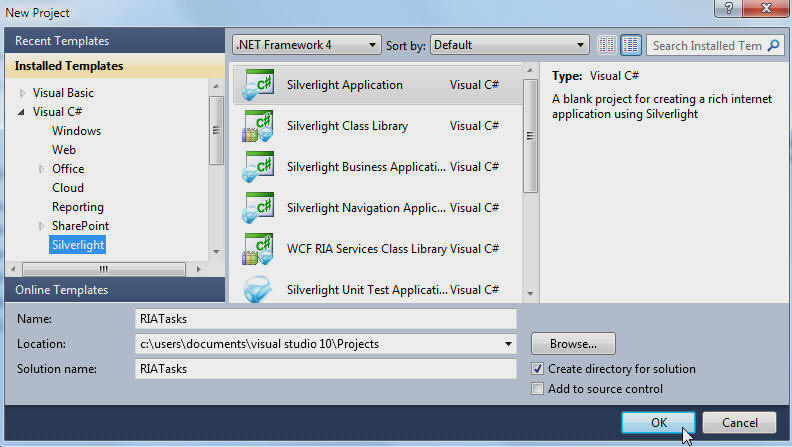Click the Name field containing RIATasks
792x447 pixels.
coord(326,319)
